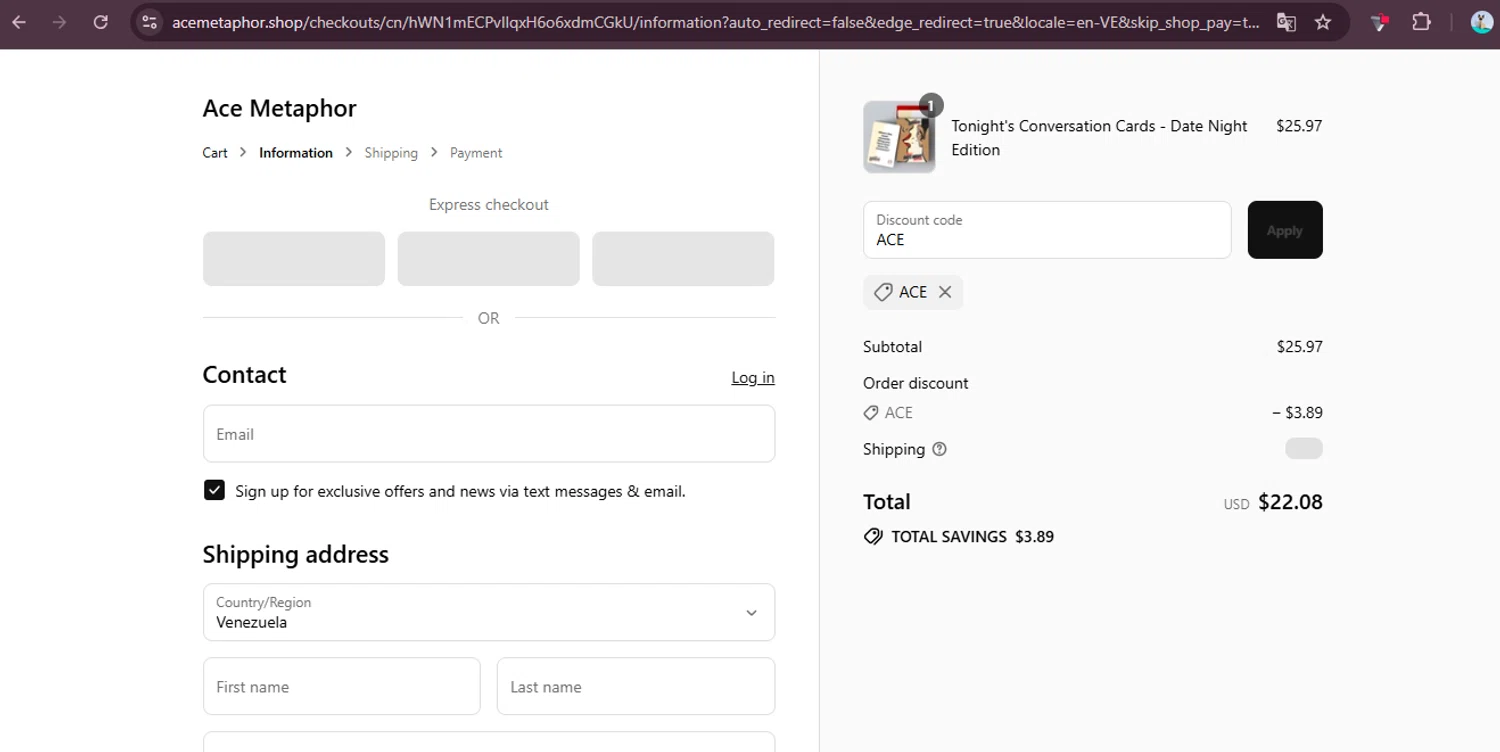This screenshot has width=1500, height=752.
Task: Go back with the browser back arrow
Action: pyautogui.click(x=19, y=22)
